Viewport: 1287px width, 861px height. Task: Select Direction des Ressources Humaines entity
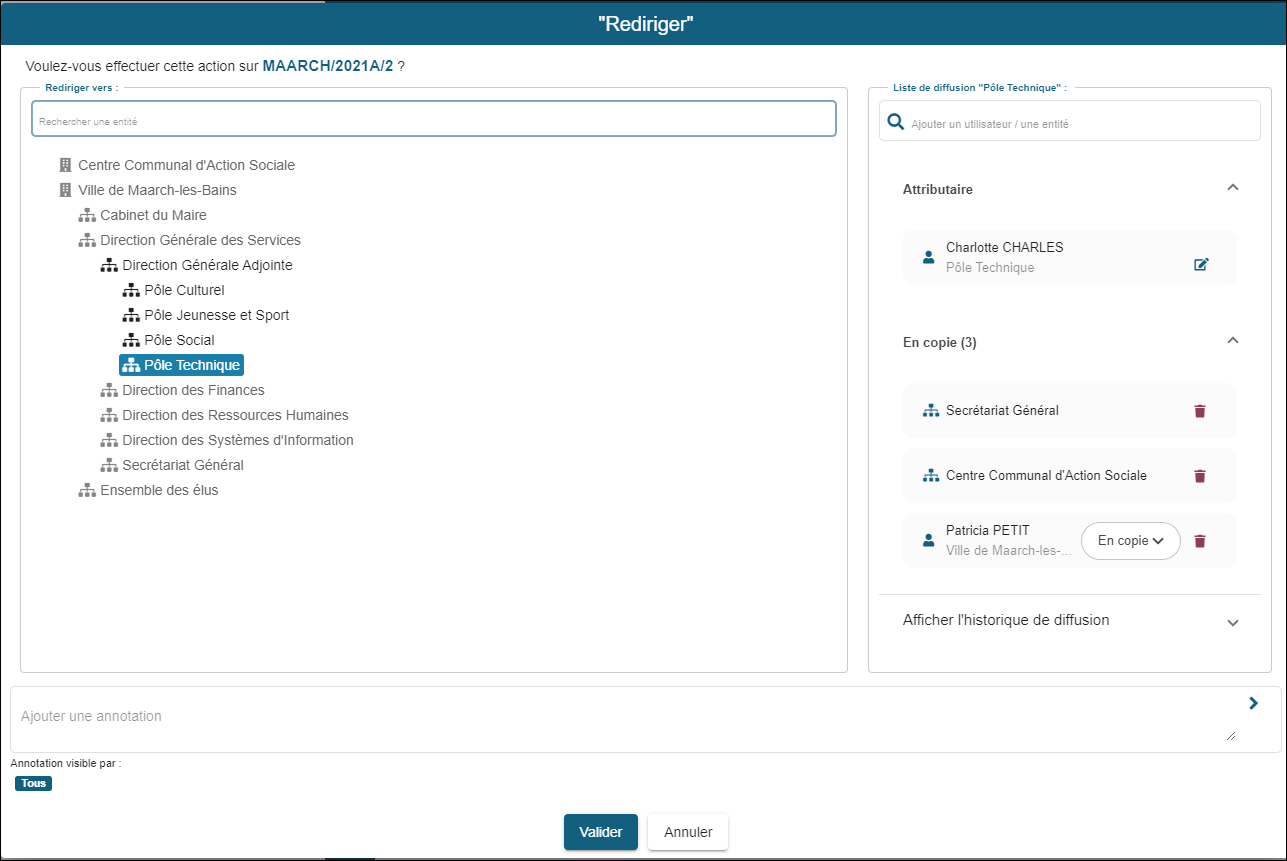click(236, 415)
